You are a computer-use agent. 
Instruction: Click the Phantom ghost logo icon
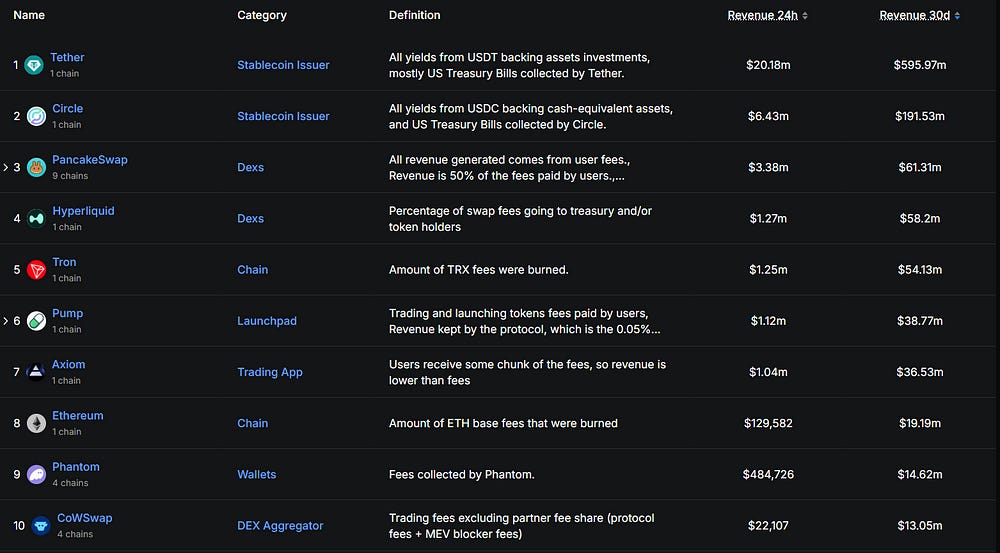[36, 475]
